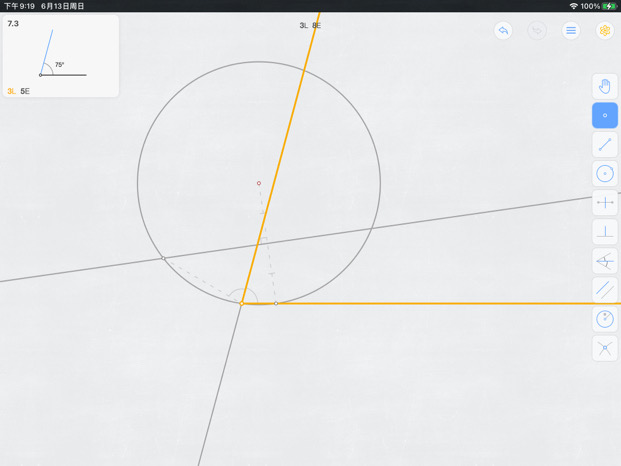Select the Move (hand) tool
This screenshot has width=621, height=466.
605,86
